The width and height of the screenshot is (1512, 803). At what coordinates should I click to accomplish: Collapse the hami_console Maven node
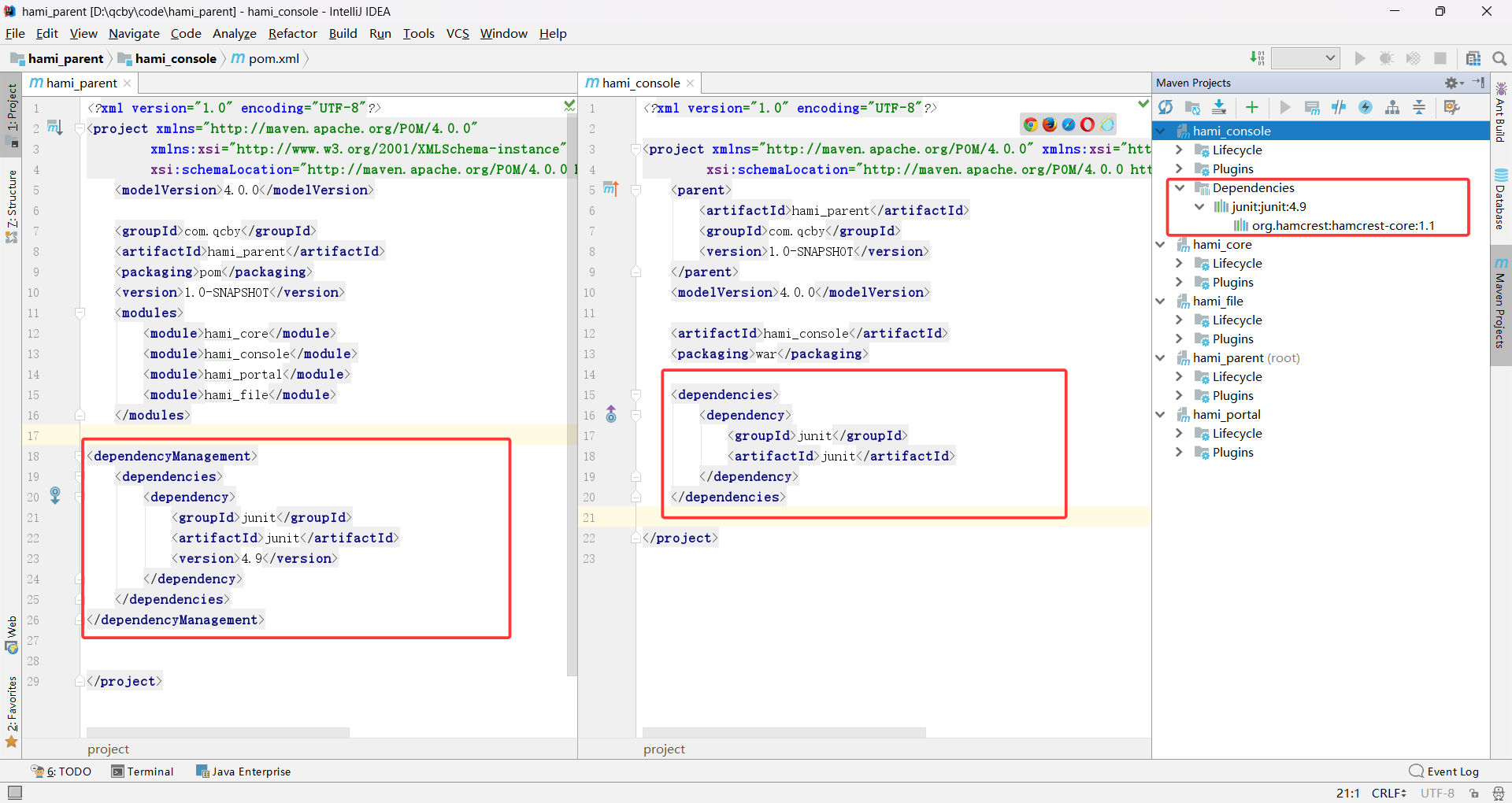tap(1161, 131)
